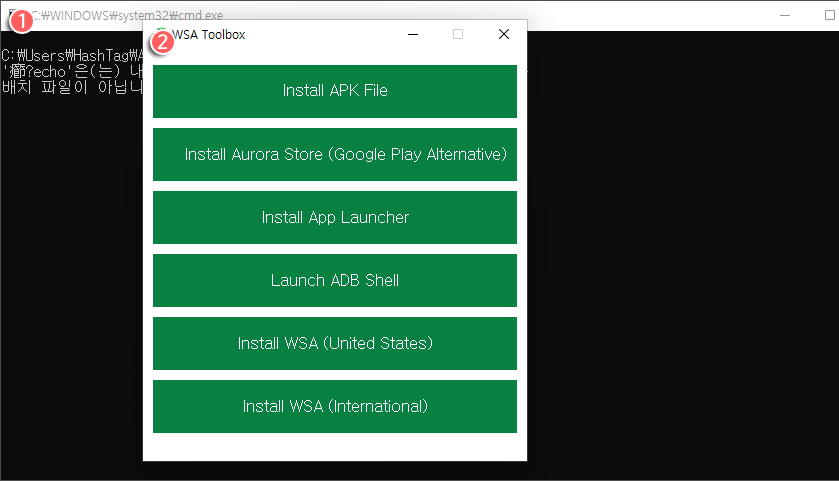Screen dimensions: 839x481
Task: Launch ADB Shell from WSA Toolbox
Action: coord(334,280)
